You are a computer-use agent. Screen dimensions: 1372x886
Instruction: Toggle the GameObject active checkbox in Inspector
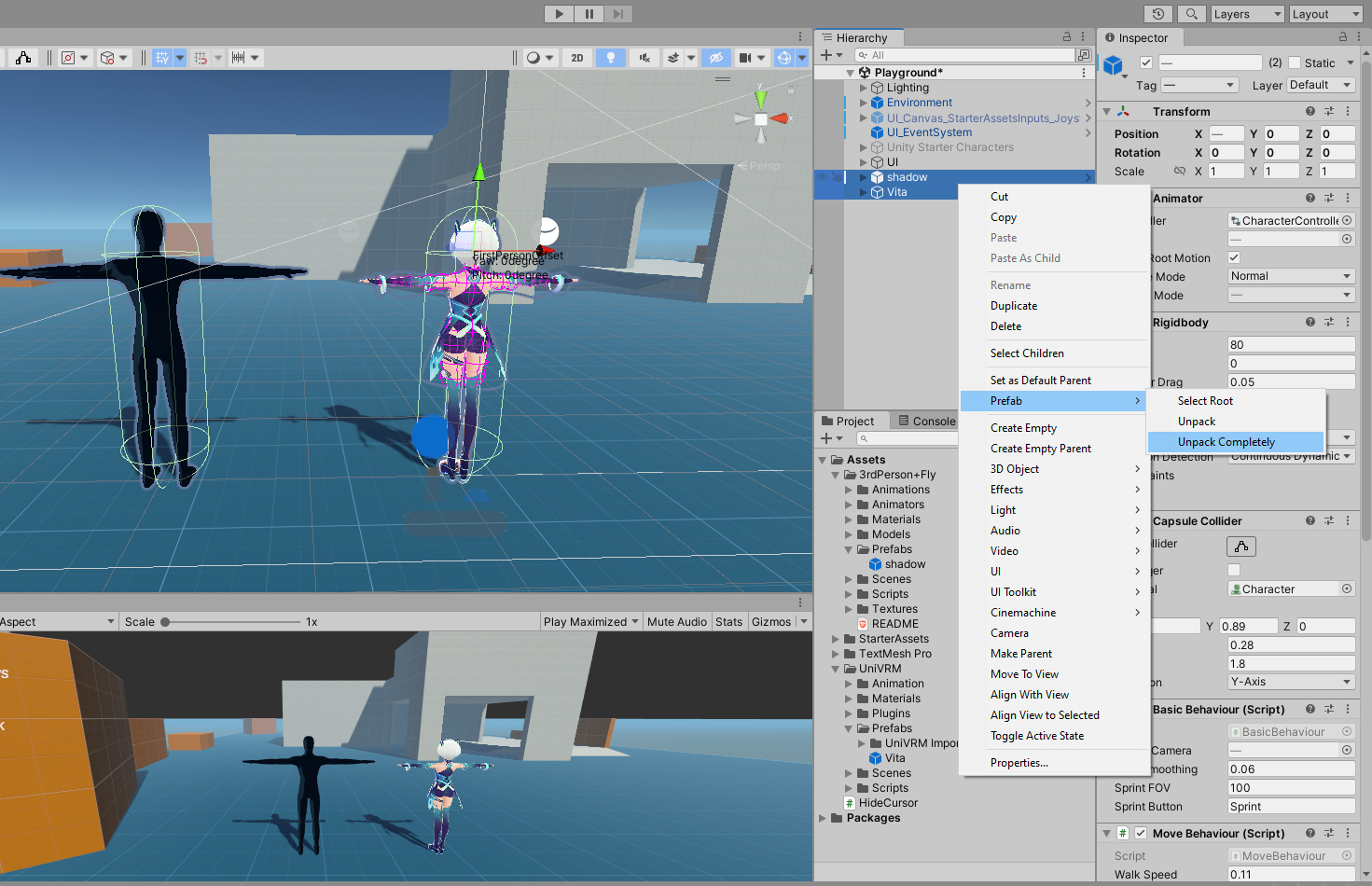[1146, 62]
